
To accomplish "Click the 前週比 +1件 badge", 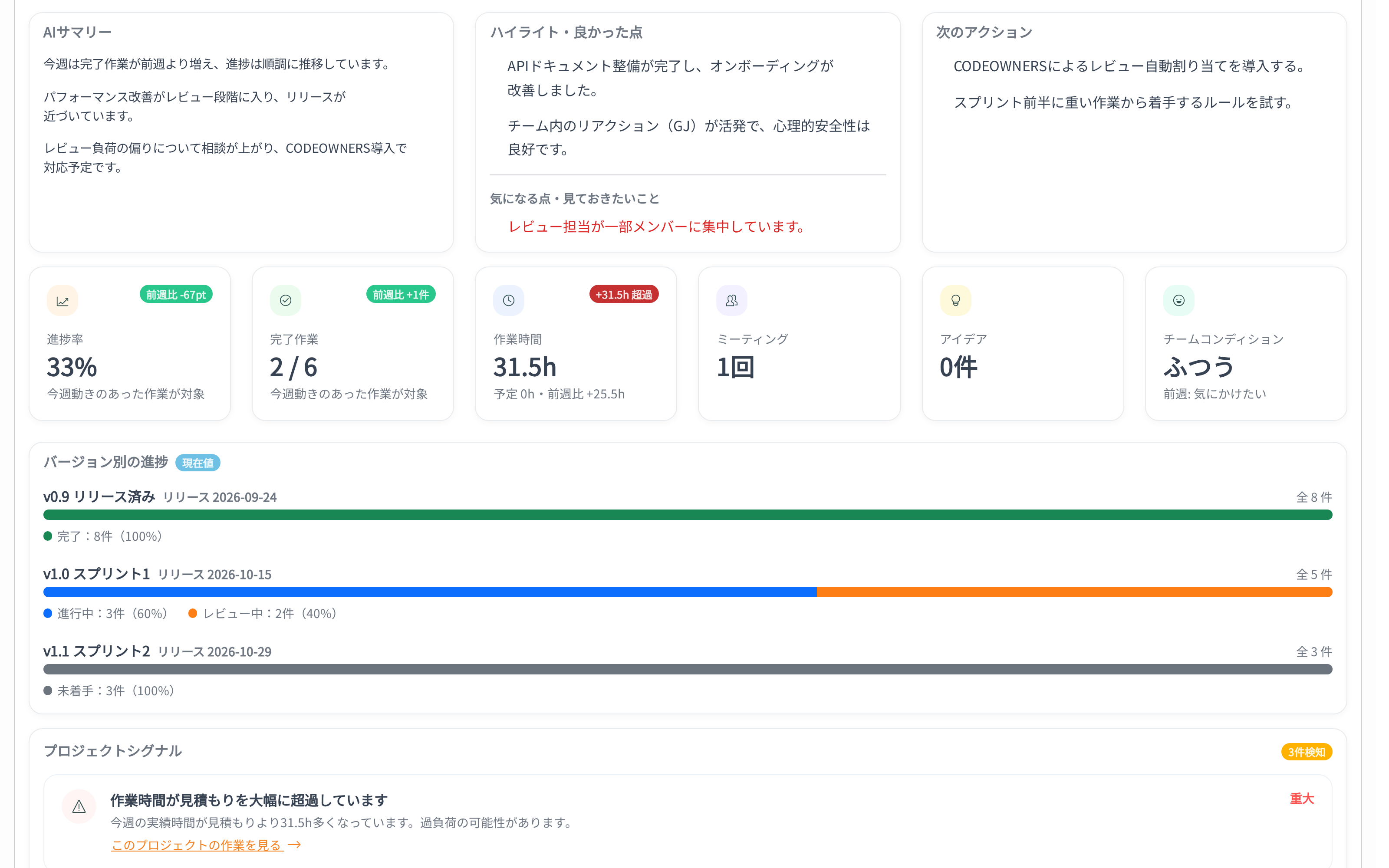I will pyautogui.click(x=401, y=295).
